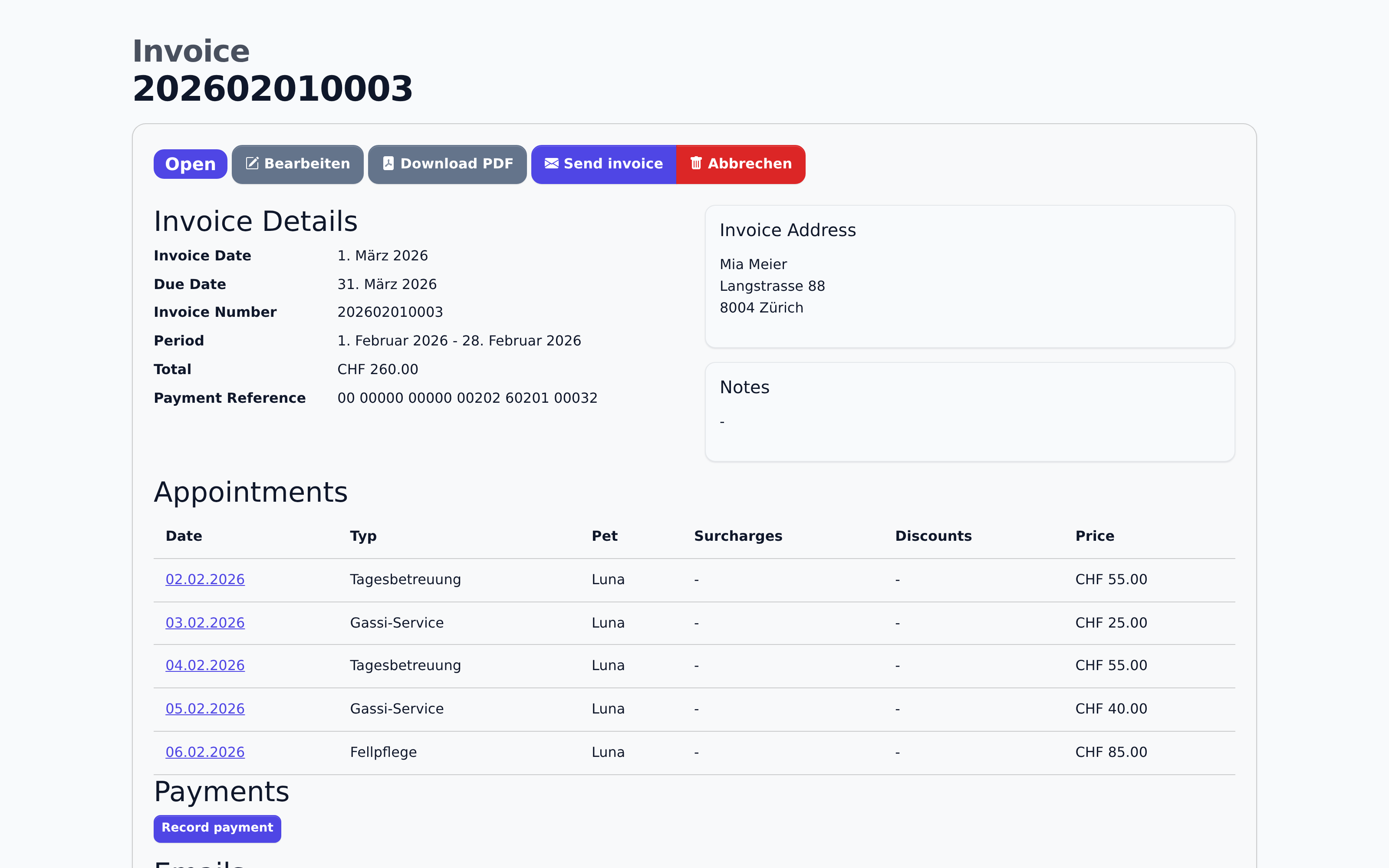Click the PDF file icon
This screenshot has width=1389, height=868.
coord(388,164)
